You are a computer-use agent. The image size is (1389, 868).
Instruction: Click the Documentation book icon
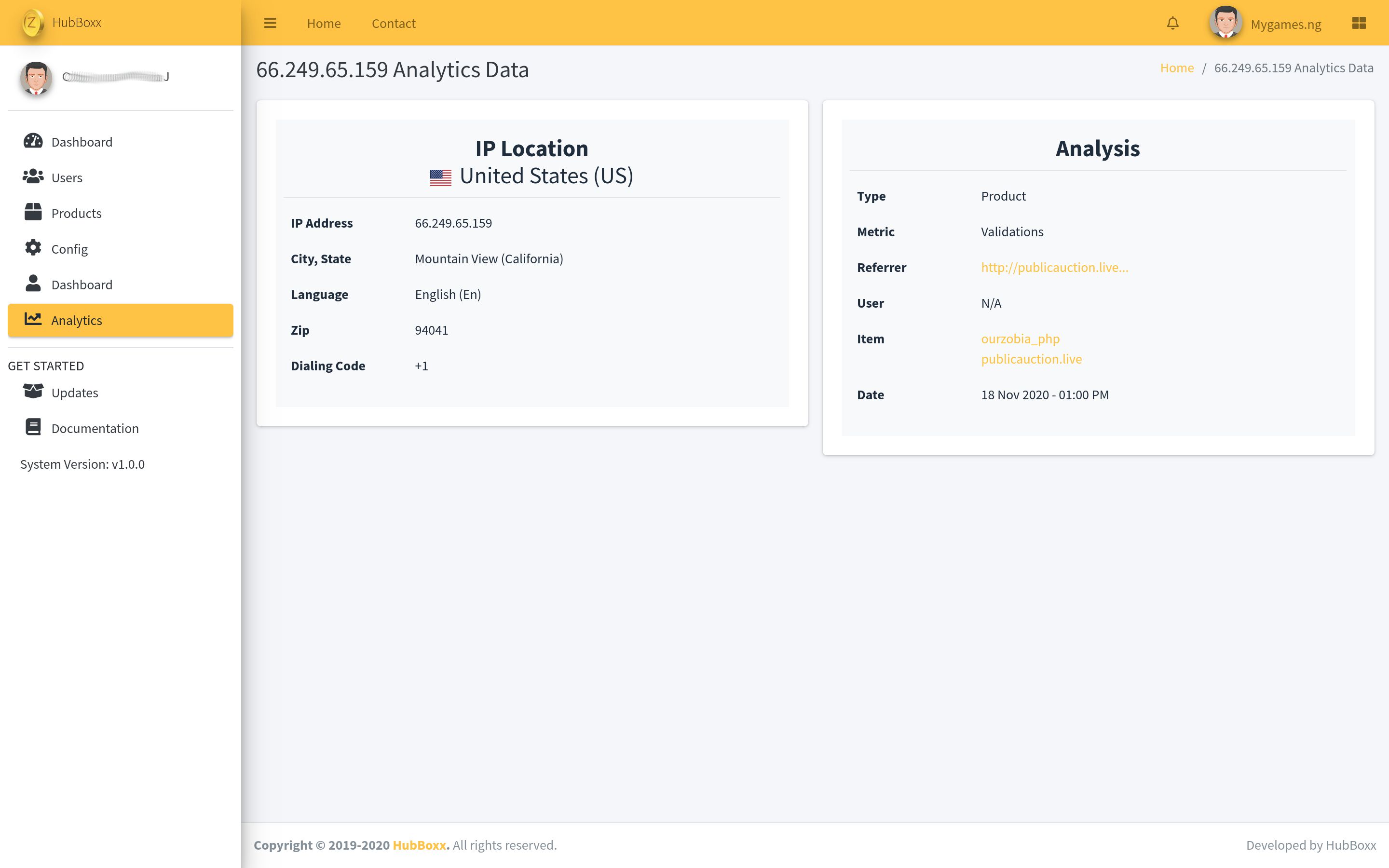(33, 427)
